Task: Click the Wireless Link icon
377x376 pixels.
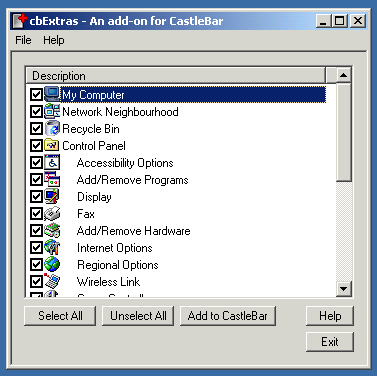Action: pos(52,281)
